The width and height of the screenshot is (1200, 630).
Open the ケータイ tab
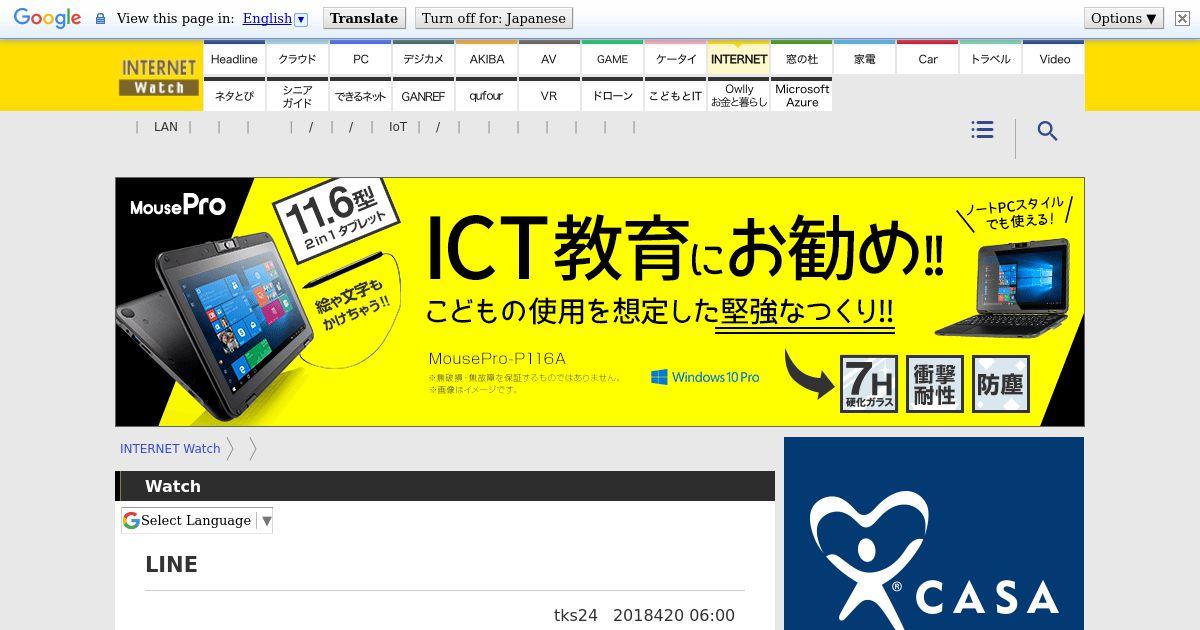click(x=676, y=59)
